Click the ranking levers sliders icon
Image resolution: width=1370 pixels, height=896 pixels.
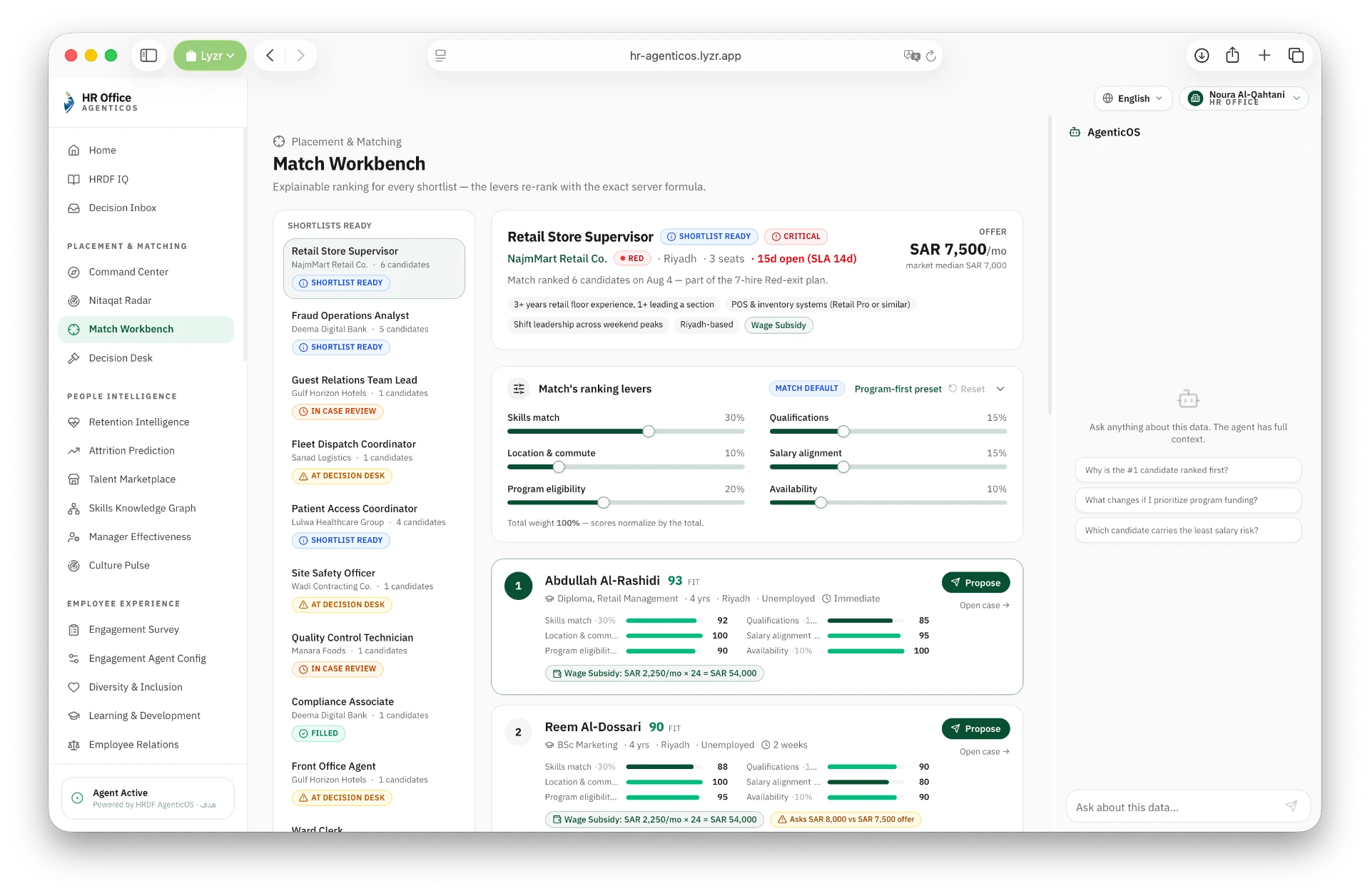pos(519,389)
